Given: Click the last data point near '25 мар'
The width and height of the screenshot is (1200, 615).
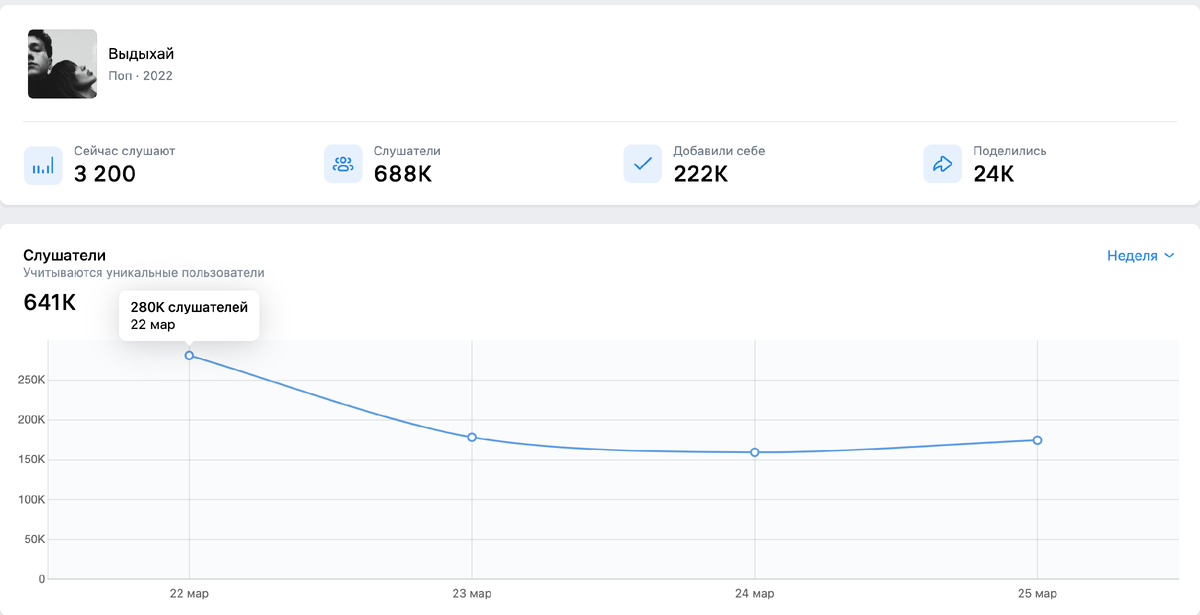Looking at the screenshot, I should 1038,439.
